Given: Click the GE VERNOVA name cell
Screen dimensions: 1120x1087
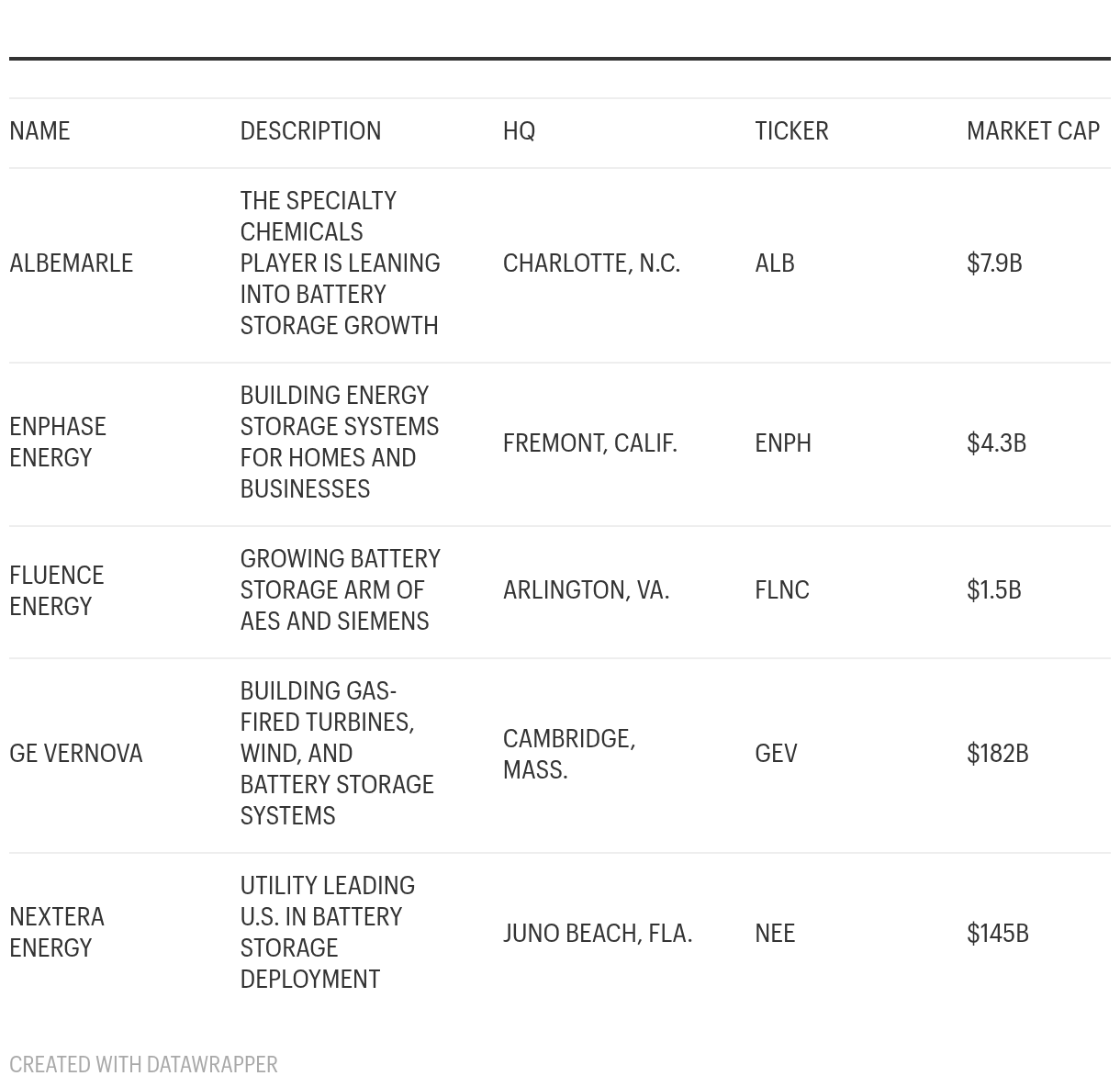Looking at the screenshot, I should (76, 753).
